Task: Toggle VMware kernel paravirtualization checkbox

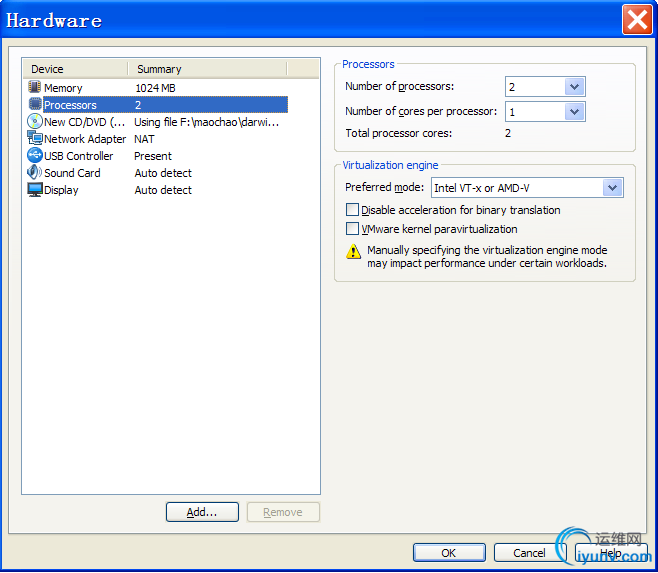Action: pyautogui.click(x=352, y=229)
